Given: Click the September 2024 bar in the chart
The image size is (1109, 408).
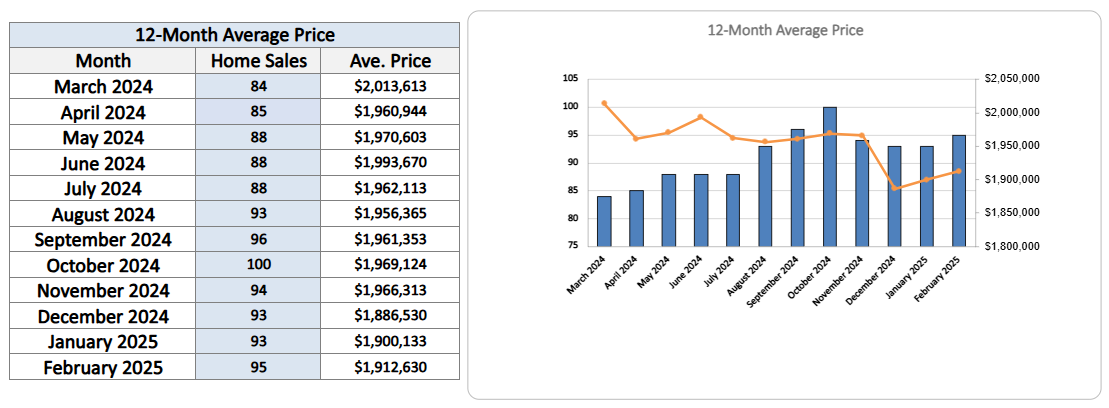Looking at the screenshot, I should coord(798,187).
